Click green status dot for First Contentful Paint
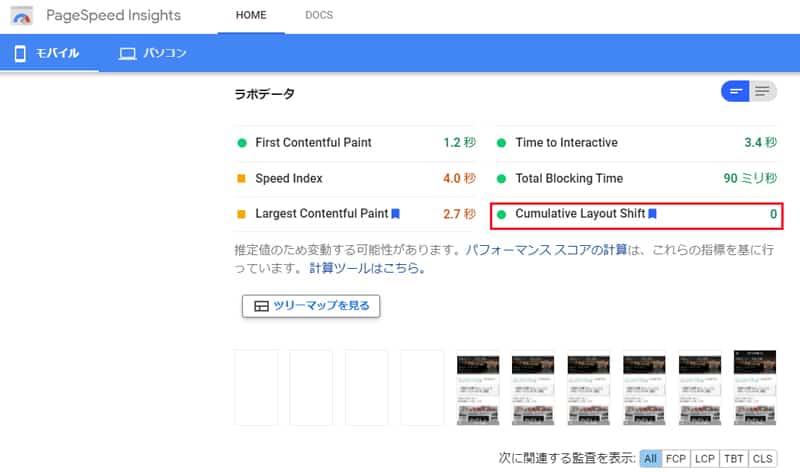The image size is (800, 472). pos(242,143)
